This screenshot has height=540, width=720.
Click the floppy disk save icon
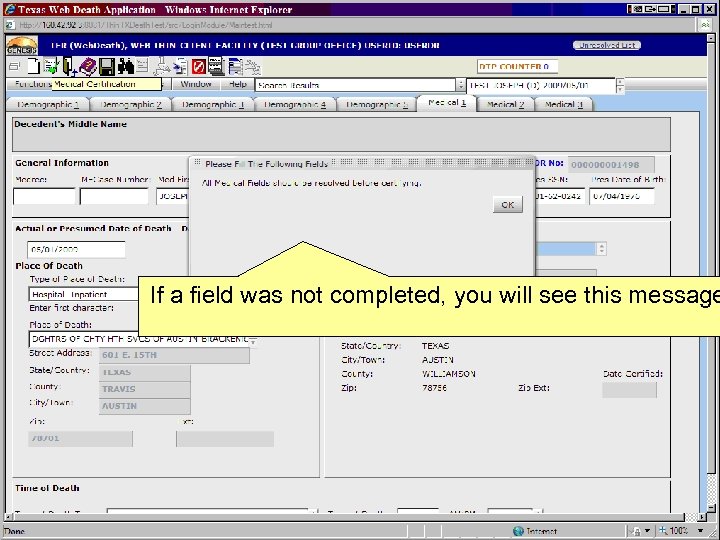tap(107, 67)
